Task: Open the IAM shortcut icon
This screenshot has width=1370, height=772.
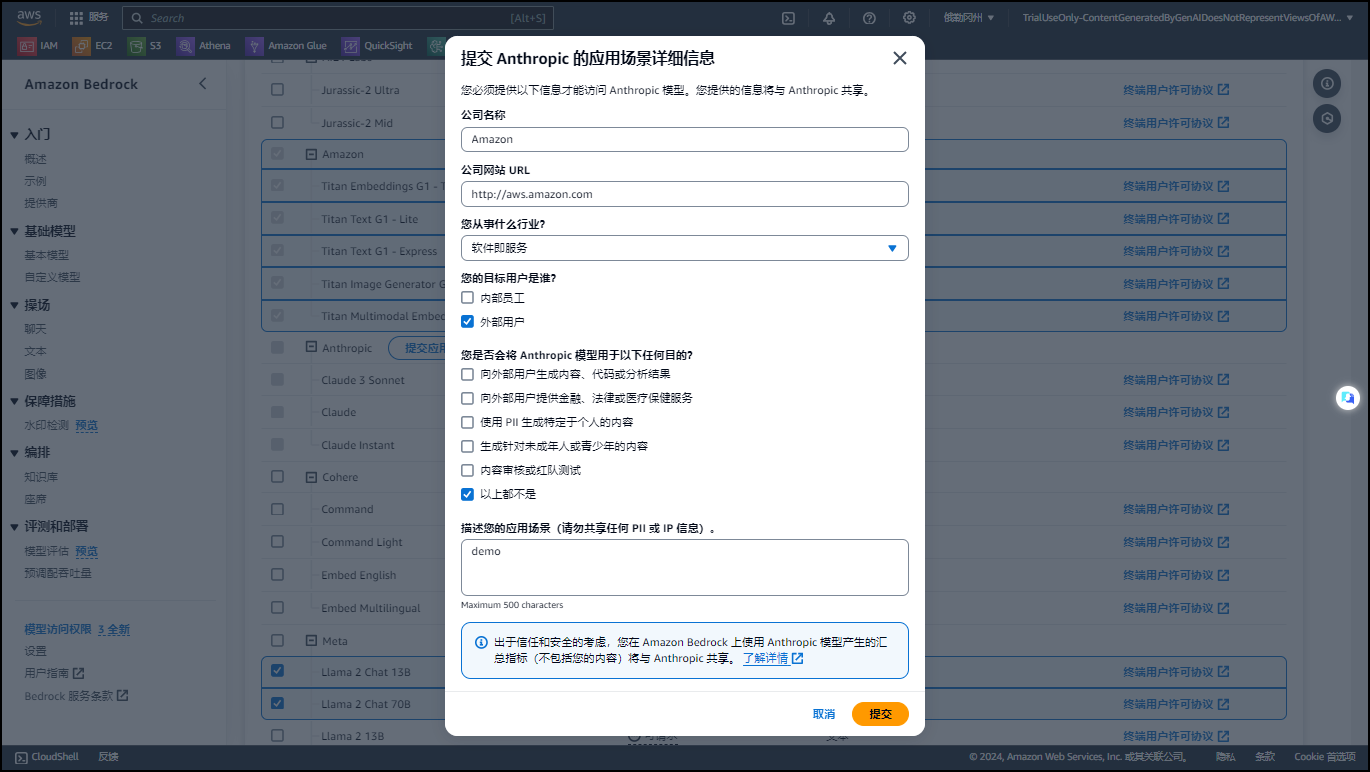Action: tap(27, 46)
